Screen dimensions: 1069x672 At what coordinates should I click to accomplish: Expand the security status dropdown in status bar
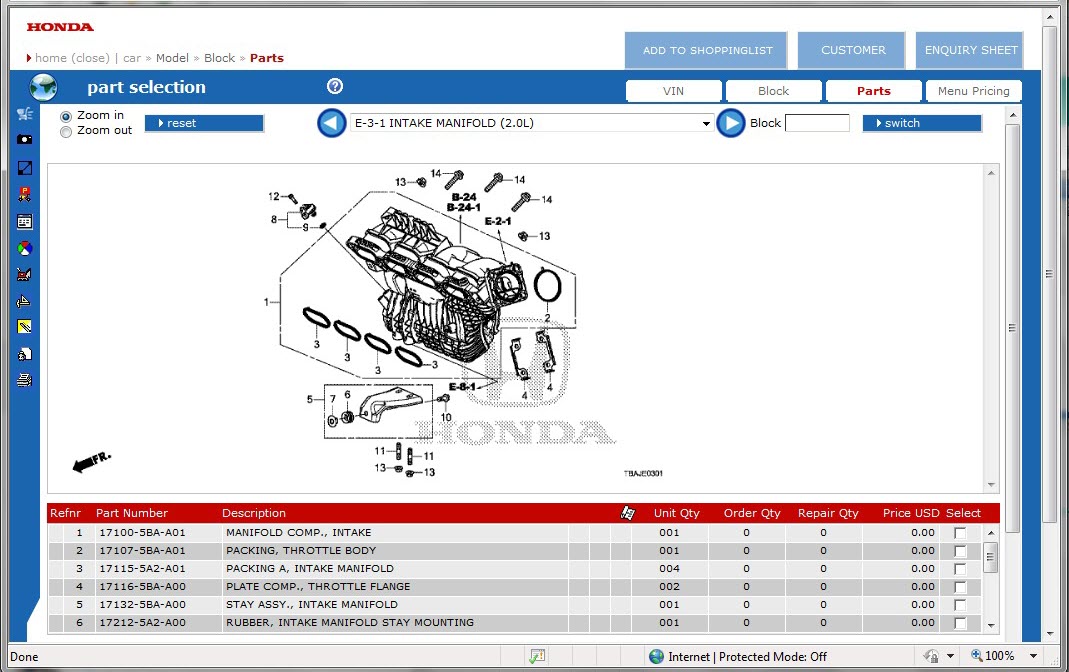click(x=951, y=657)
